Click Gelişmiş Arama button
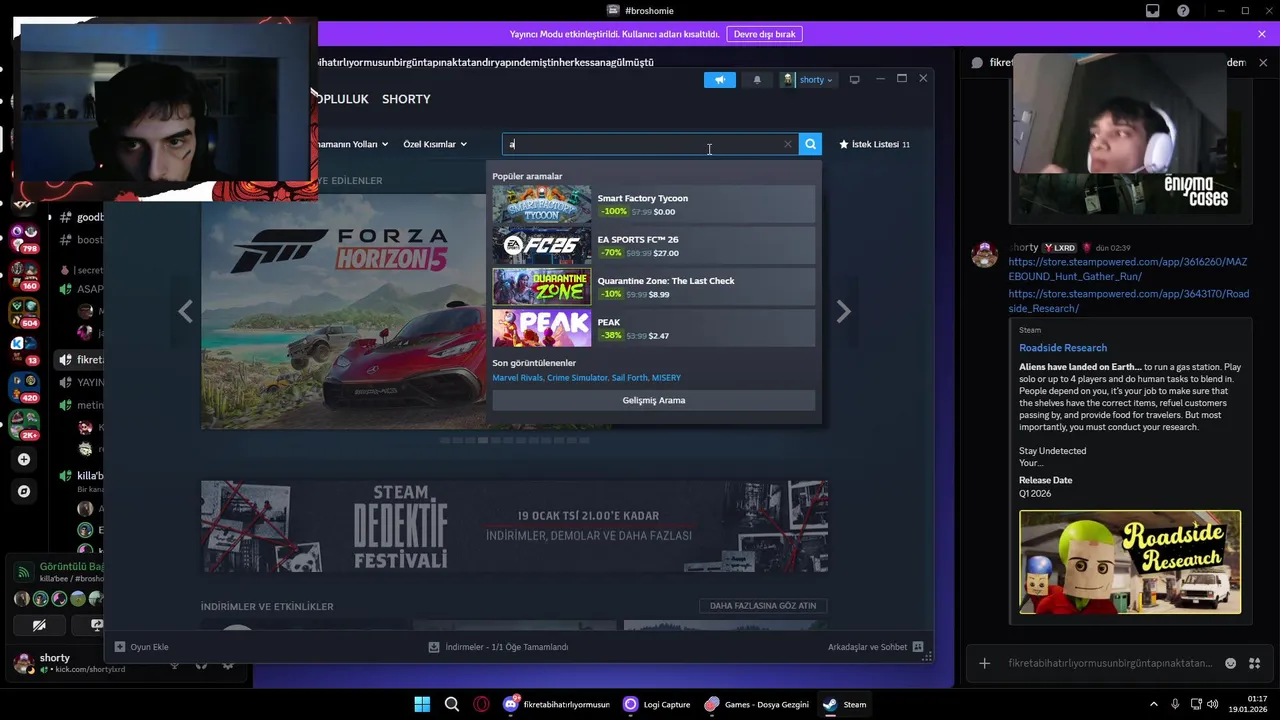 click(654, 400)
